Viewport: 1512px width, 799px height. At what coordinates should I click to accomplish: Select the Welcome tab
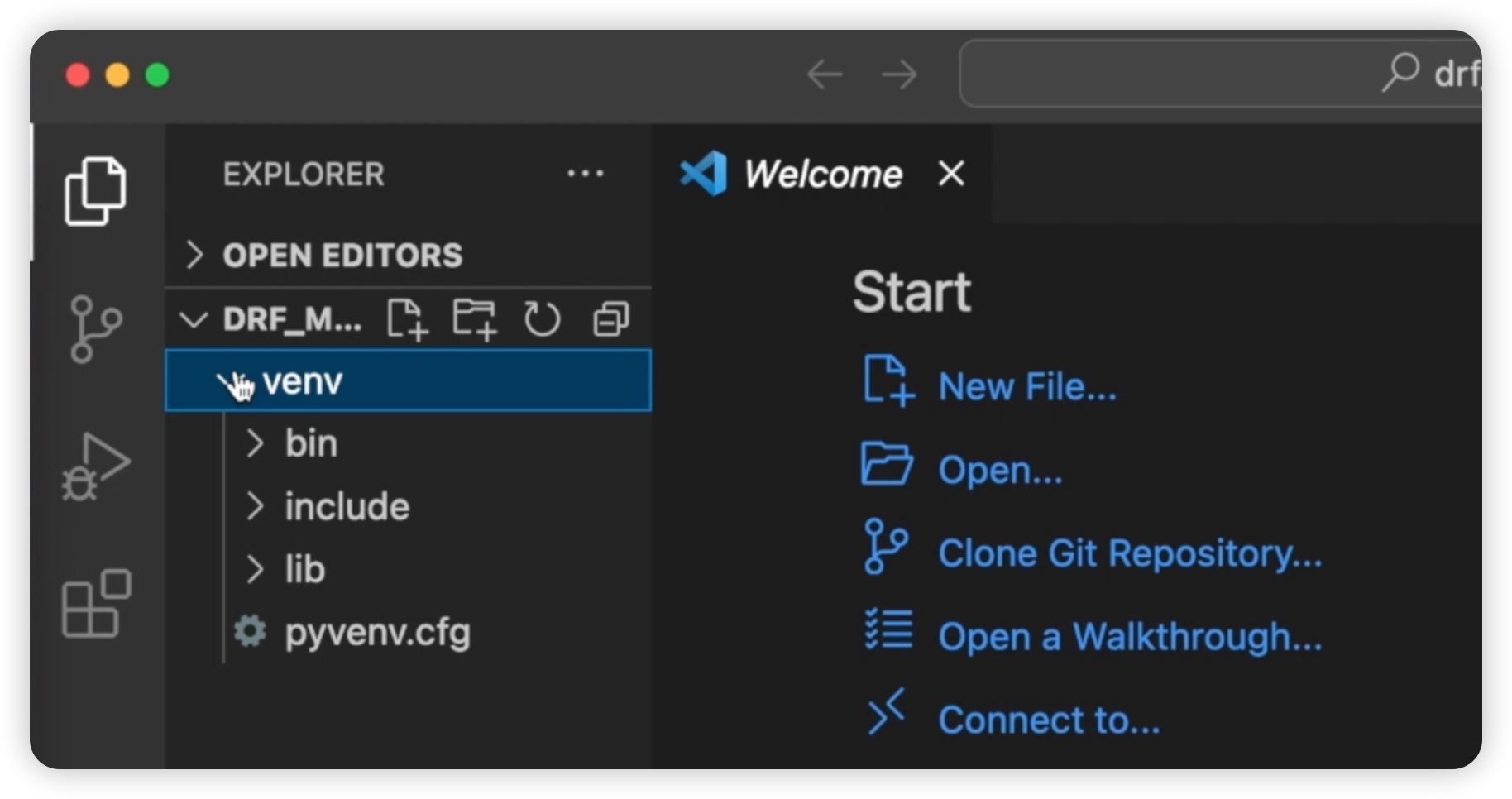pyautogui.click(x=822, y=175)
